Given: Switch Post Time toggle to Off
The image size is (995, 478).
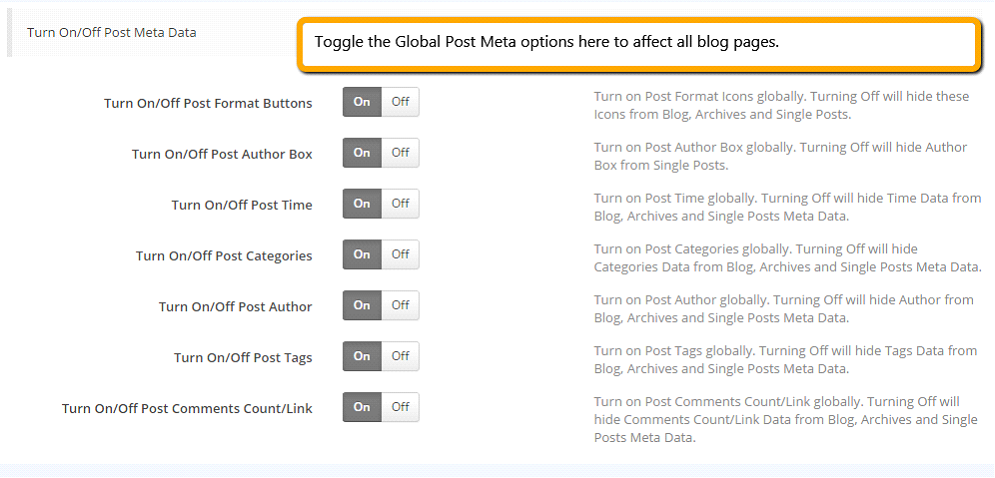Looking at the screenshot, I should pyautogui.click(x=400, y=204).
